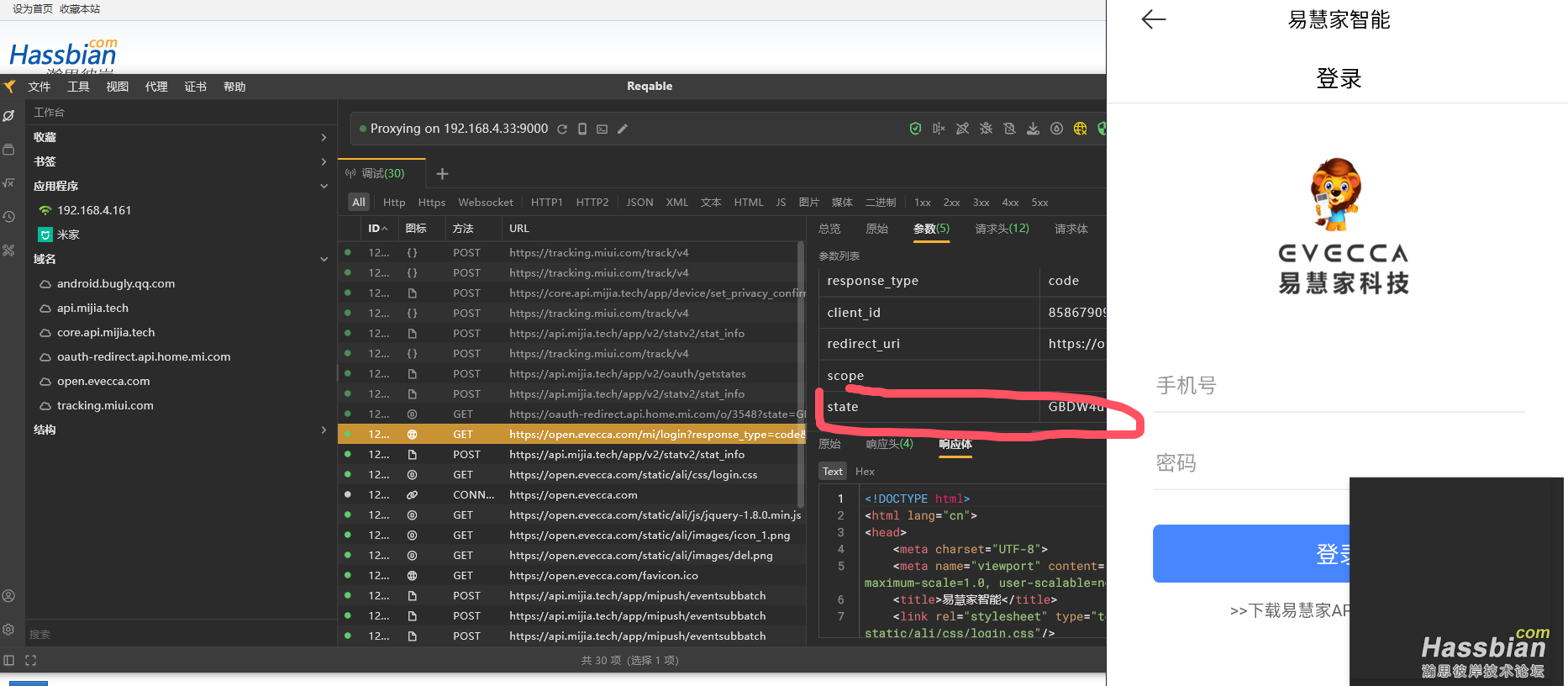Open the settings gear in Reqable sidebar
Screen dimensions: 1568x686
(8, 630)
